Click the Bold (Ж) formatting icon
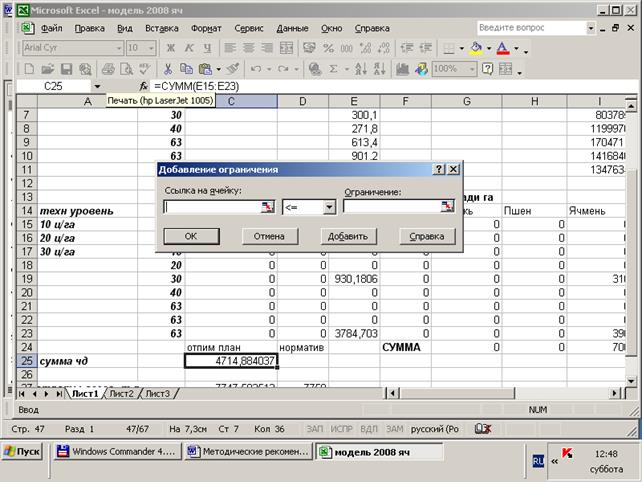 tap(171, 48)
